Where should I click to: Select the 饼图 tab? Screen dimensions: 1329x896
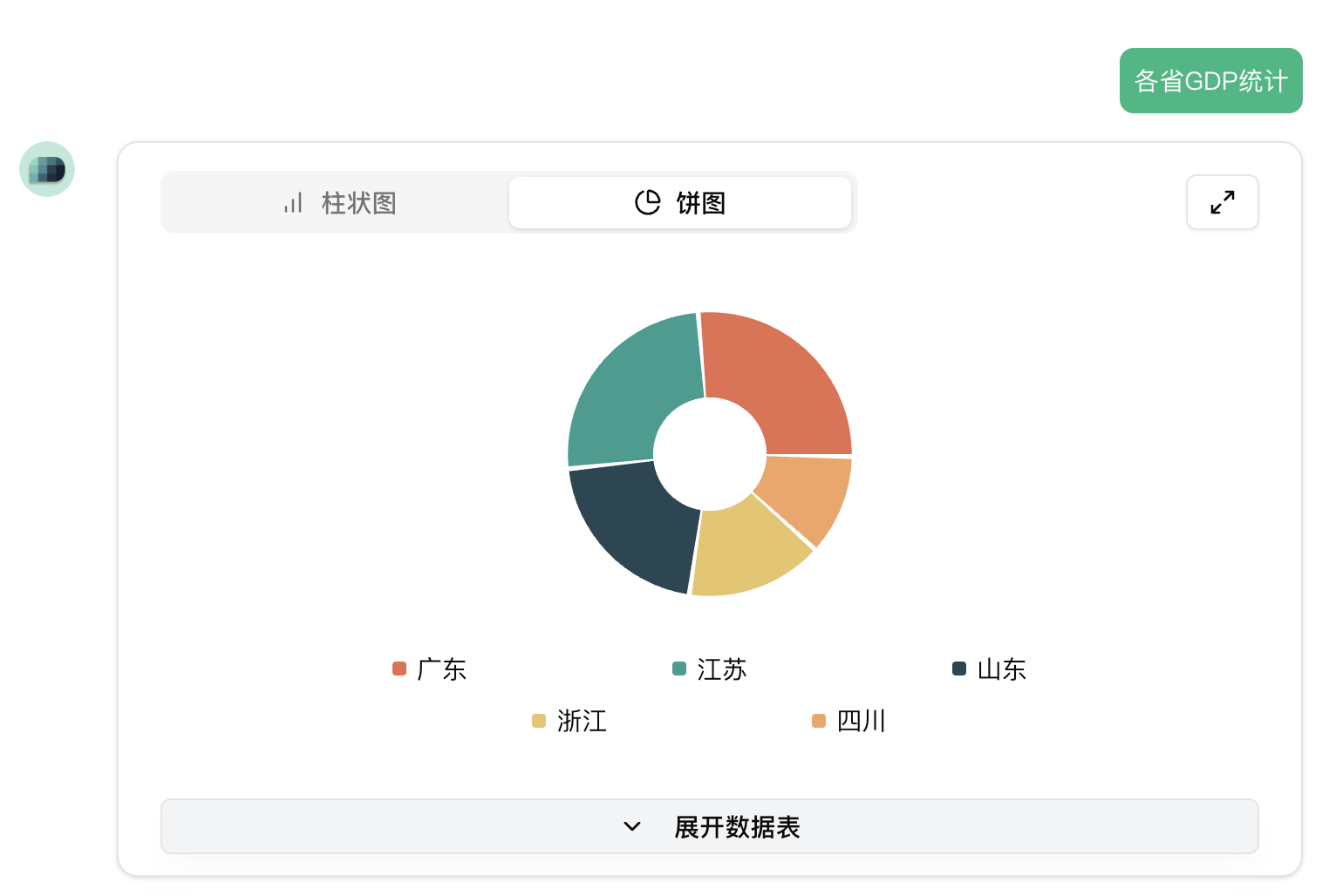click(x=680, y=203)
